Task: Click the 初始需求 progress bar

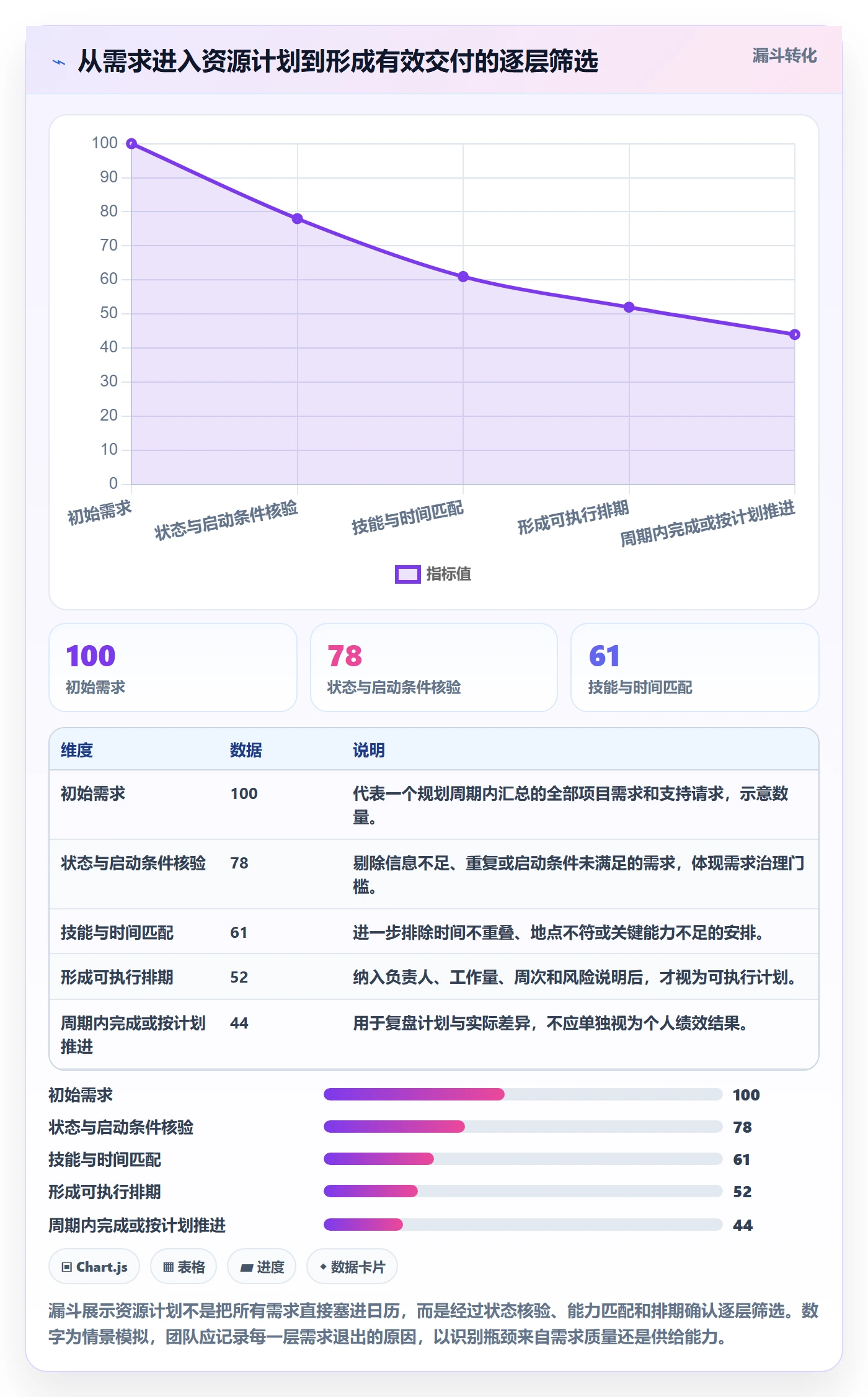Action: pyautogui.click(x=523, y=1094)
